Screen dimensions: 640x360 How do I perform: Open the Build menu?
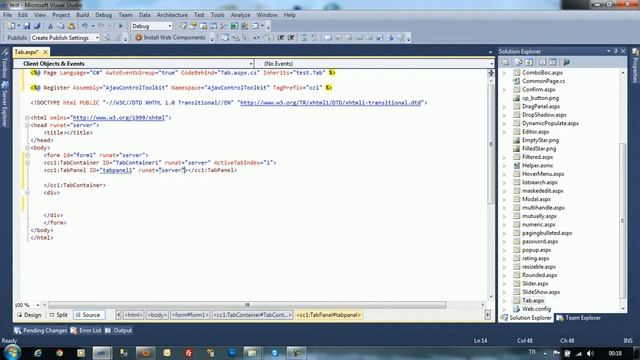tap(82, 15)
